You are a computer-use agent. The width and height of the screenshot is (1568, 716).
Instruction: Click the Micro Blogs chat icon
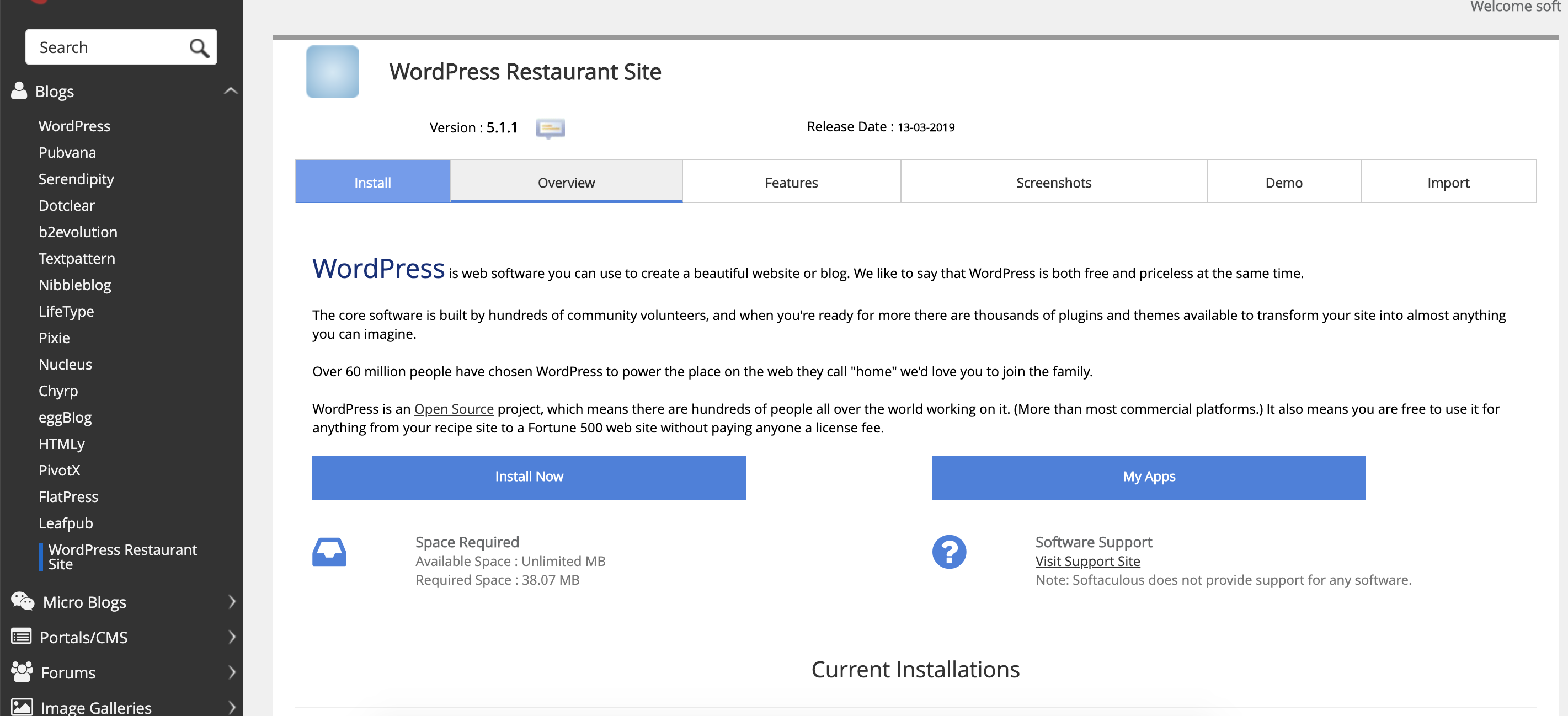(23, 601)
